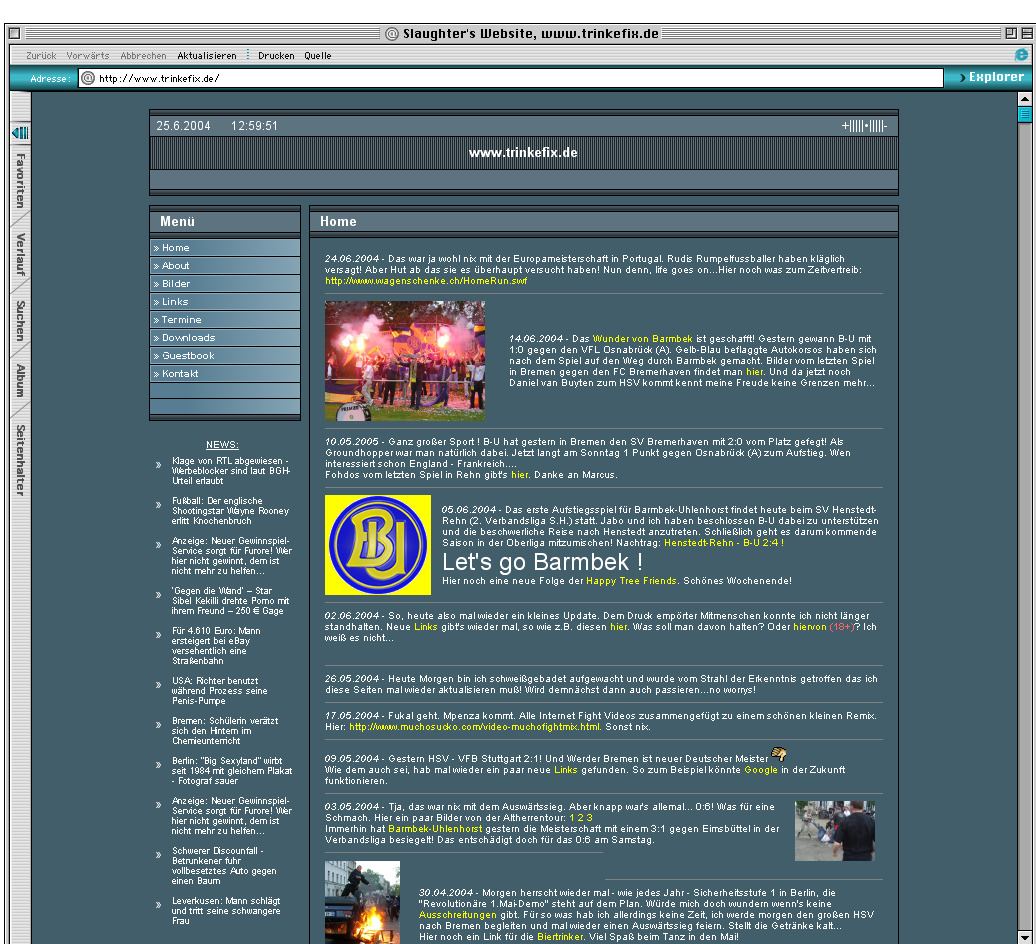The image size is (1036, 944).
Task: Open the Henstedt-Rehn - B-U 2:4 link
Action: coord(723,542)
